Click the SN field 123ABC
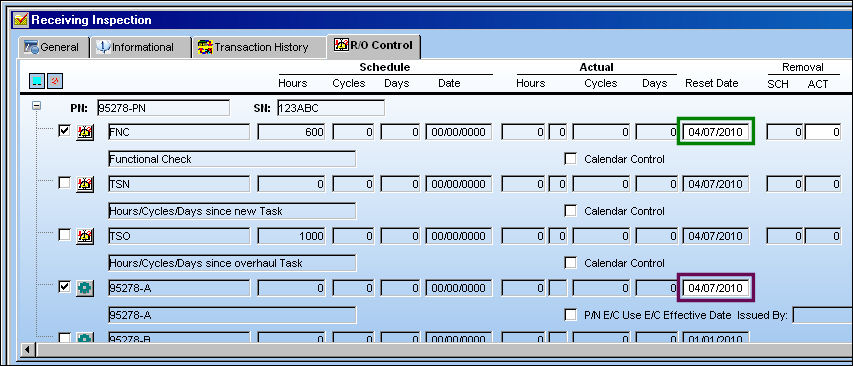 331,108
